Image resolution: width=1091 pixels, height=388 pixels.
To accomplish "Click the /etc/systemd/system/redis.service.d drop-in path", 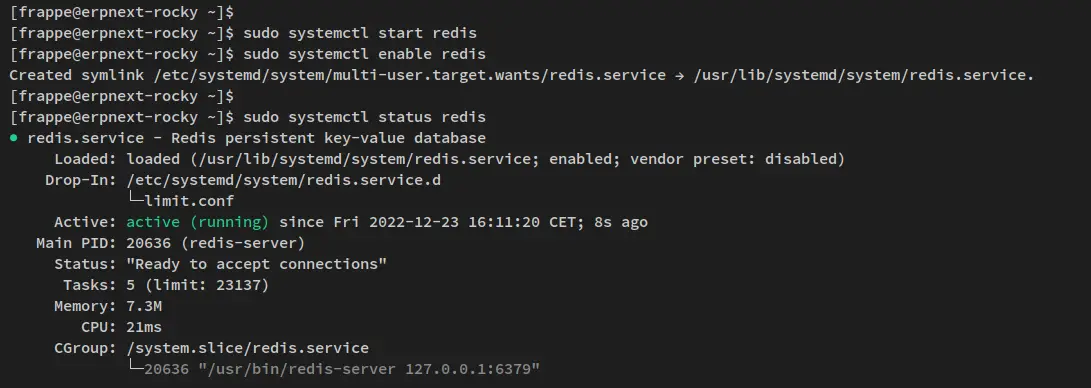I will 284,180.
